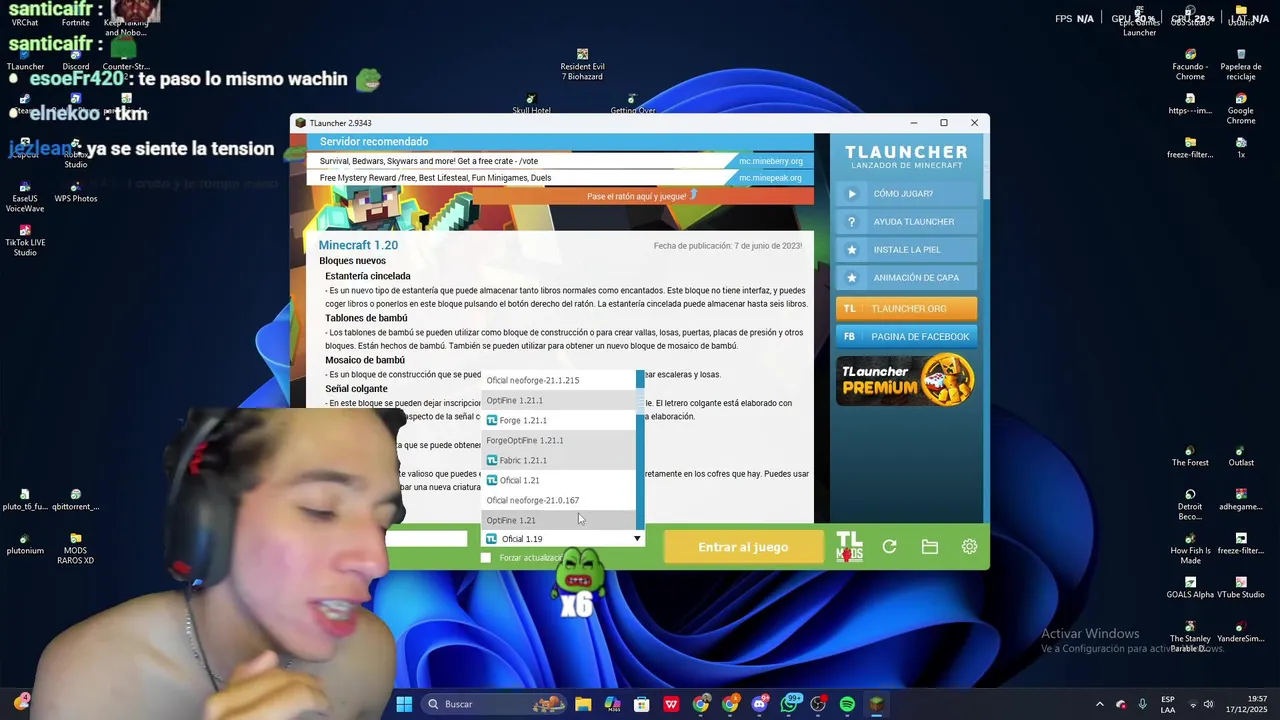Open WPS Office from the taskbar
Image resolution: width=1280 pixels, height=720 pixels.
coord(671,704)
